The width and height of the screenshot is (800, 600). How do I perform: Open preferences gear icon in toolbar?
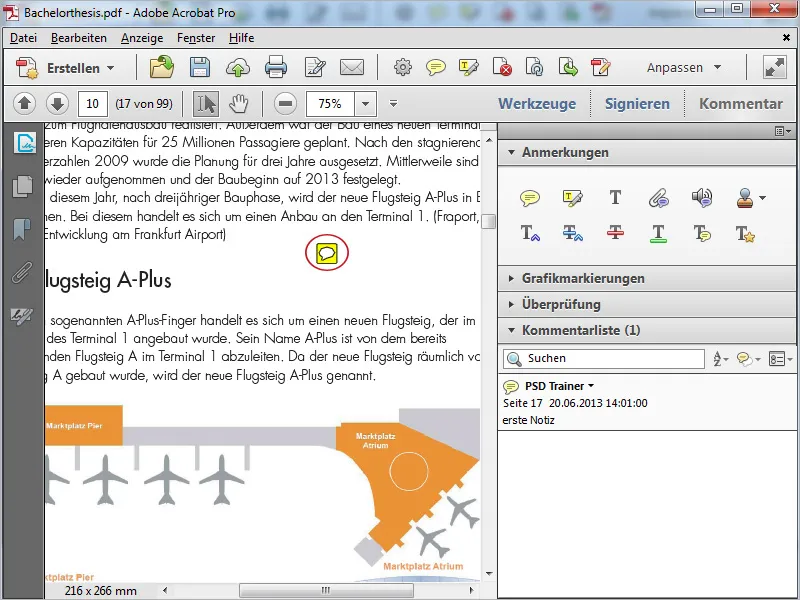click(x=403, y=67)
